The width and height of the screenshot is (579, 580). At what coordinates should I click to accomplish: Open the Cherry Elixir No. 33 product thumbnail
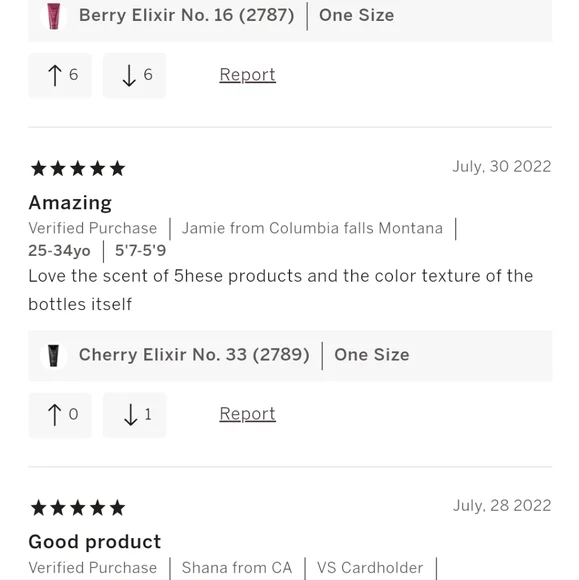coord(54,355)
